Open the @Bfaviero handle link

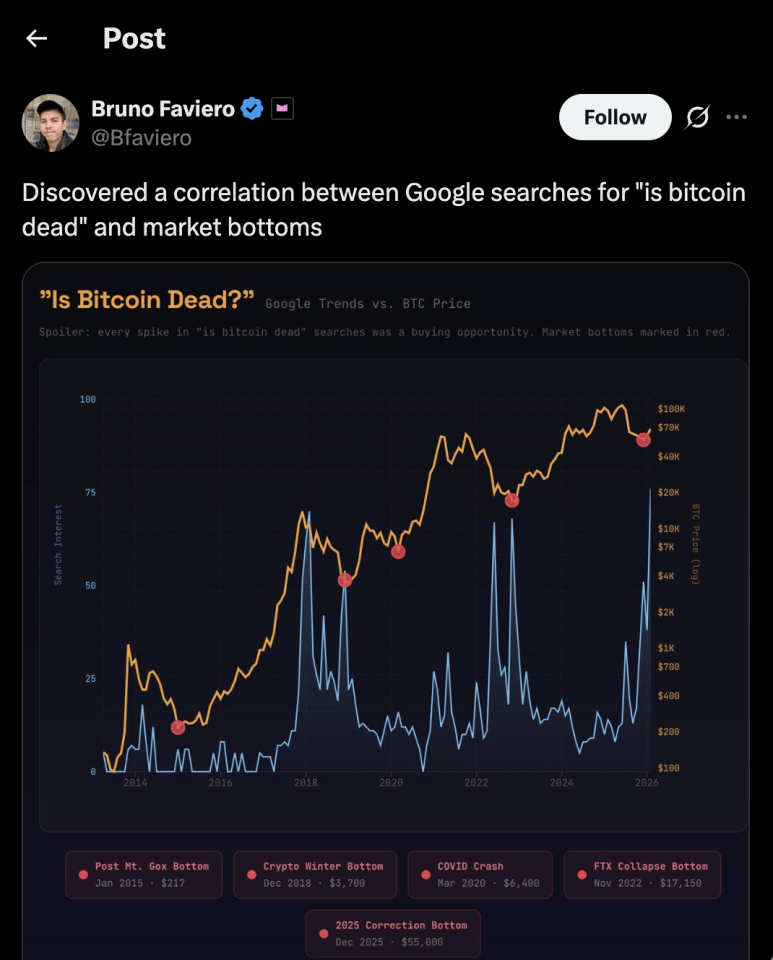click(141, 138)
